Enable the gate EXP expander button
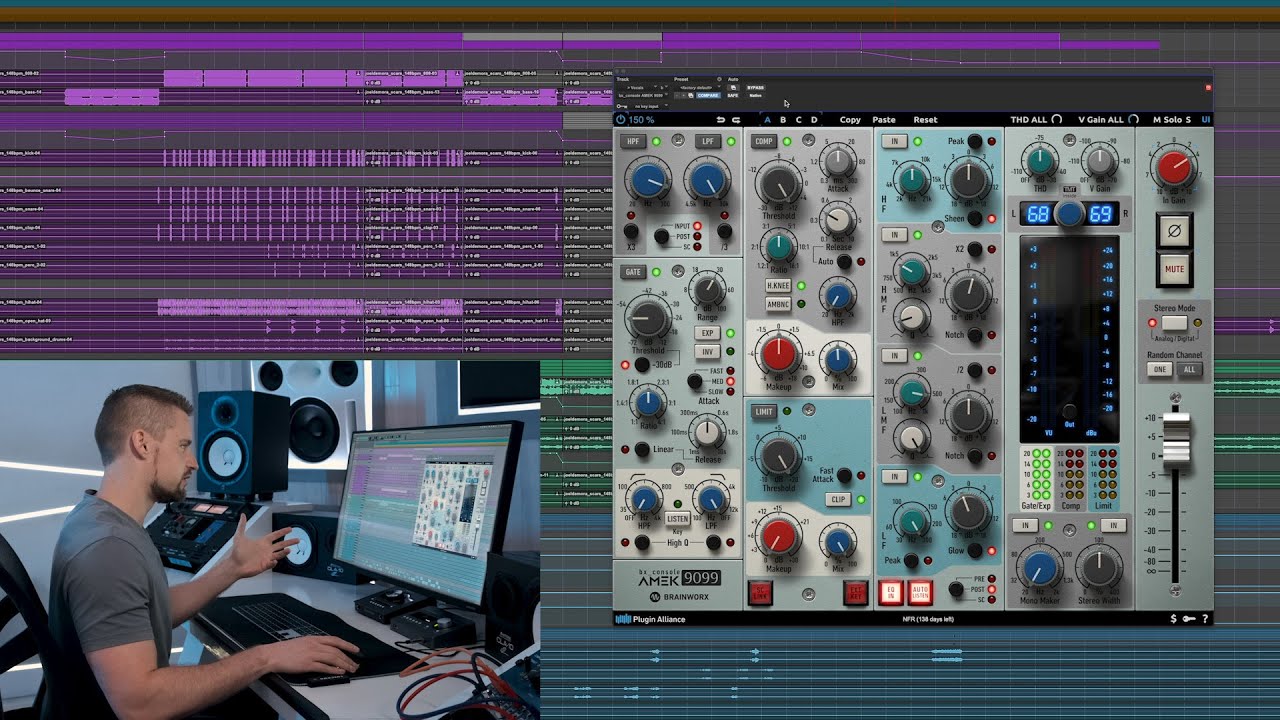Image resolution: width=1280 pixels, height=720 pixels. coord(707,333)
